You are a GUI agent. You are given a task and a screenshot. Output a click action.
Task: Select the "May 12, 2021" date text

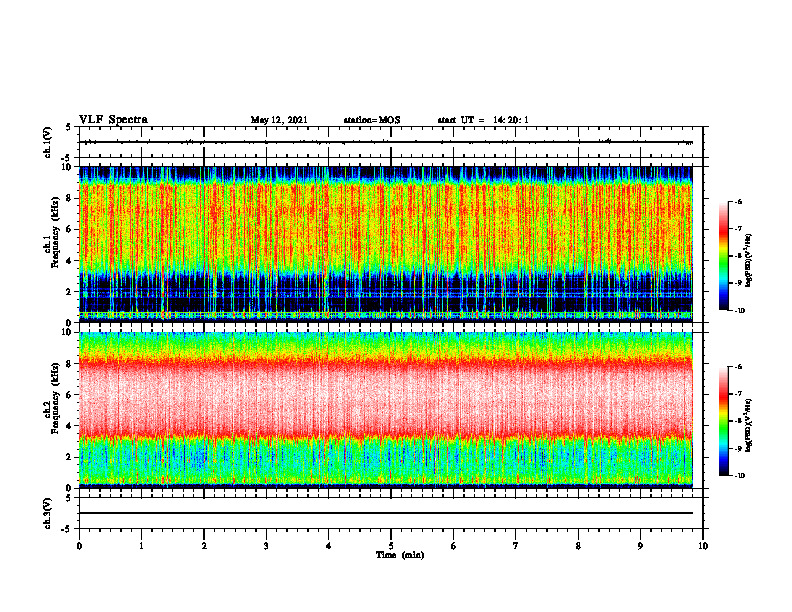click(279, 120)
